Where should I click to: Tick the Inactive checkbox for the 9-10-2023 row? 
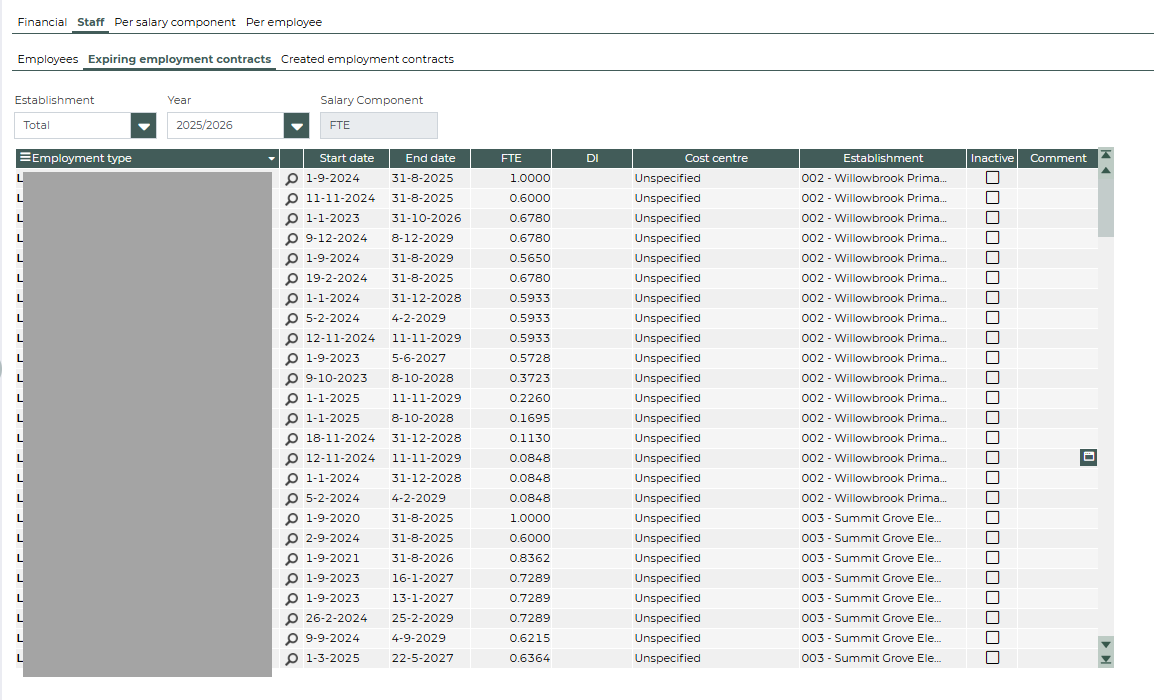tap(992, 378)
